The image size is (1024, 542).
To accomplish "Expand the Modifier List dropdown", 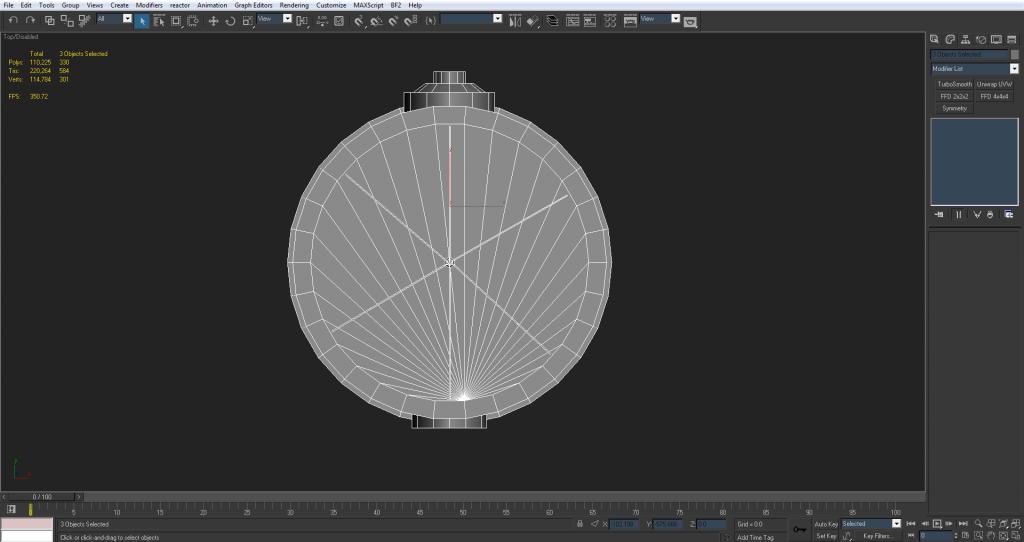I will (1013, 69).
